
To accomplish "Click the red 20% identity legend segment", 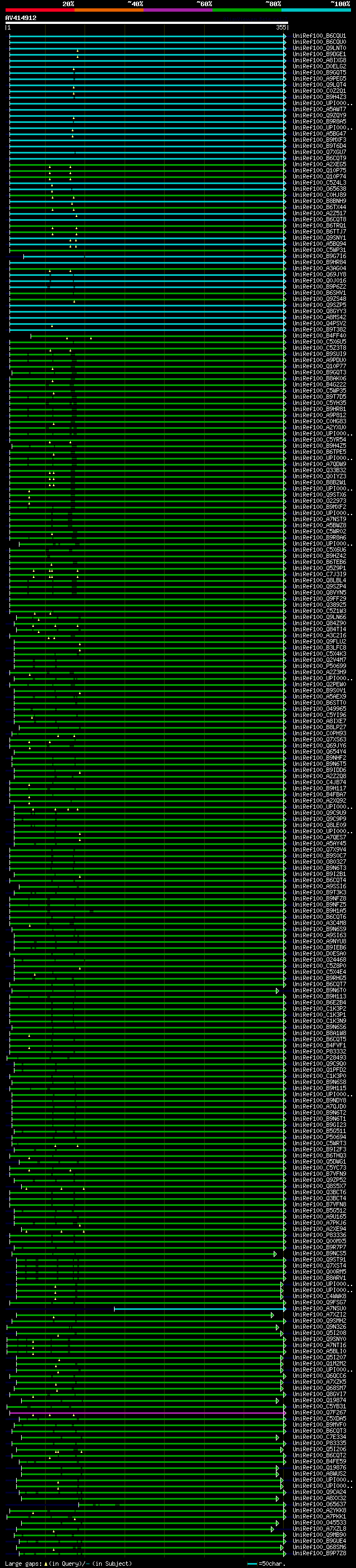I will [x=39, y=10].
